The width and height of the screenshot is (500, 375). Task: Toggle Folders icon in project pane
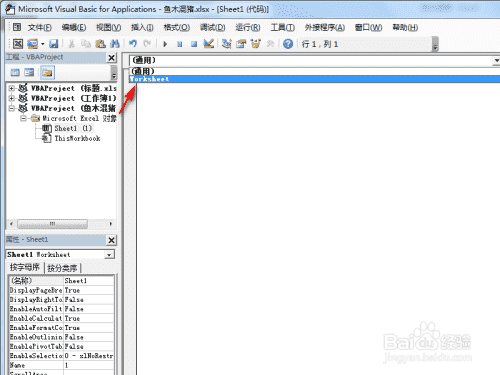click(x=47, y=72)
